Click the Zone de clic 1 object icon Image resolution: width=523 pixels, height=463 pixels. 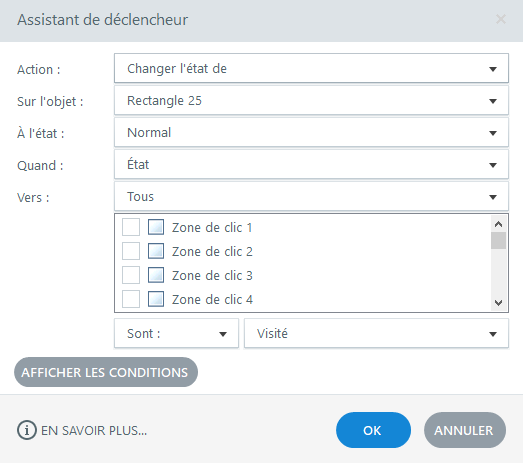tap(156, 227)
